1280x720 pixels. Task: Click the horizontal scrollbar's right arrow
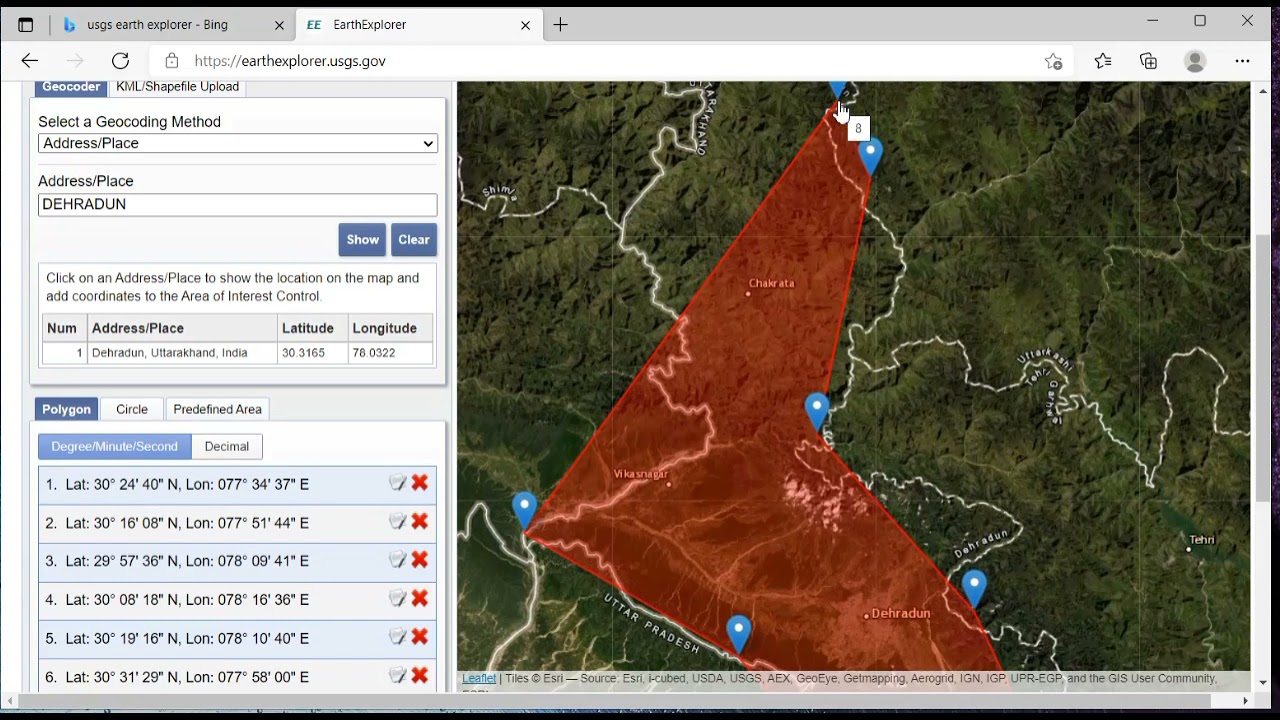[1246, 701]
